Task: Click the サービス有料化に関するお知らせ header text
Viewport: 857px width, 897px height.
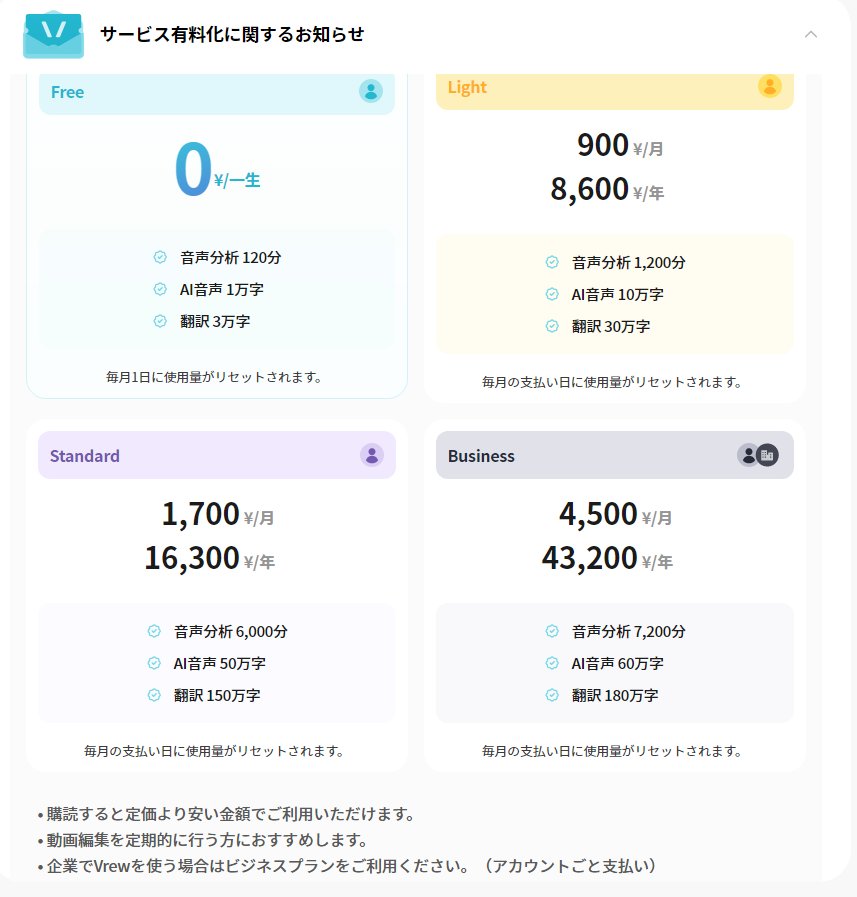Action: coord(230,34)
